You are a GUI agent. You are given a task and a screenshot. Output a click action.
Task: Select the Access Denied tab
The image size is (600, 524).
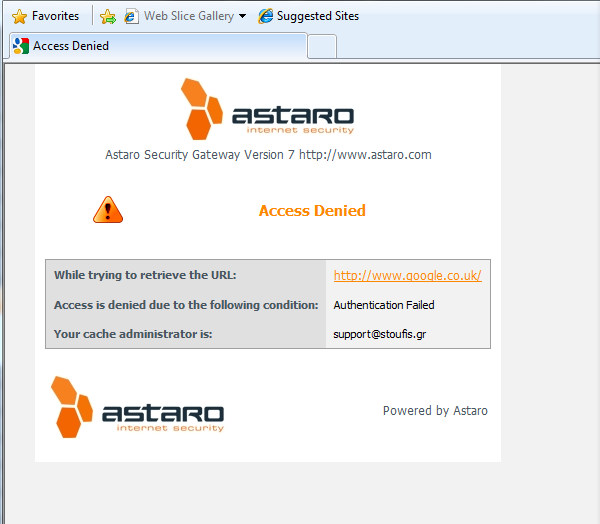[158, 46]
